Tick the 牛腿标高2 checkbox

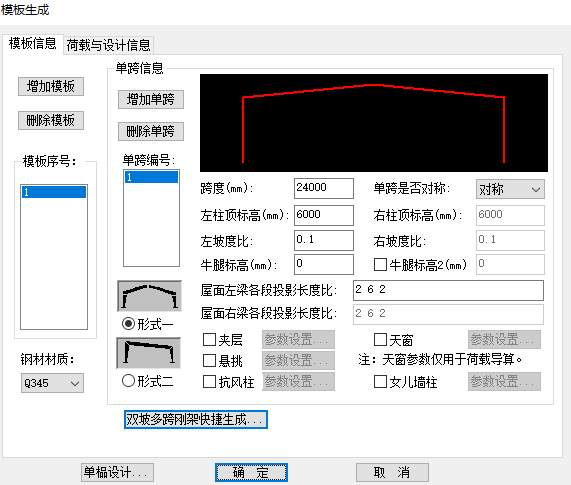380,264
